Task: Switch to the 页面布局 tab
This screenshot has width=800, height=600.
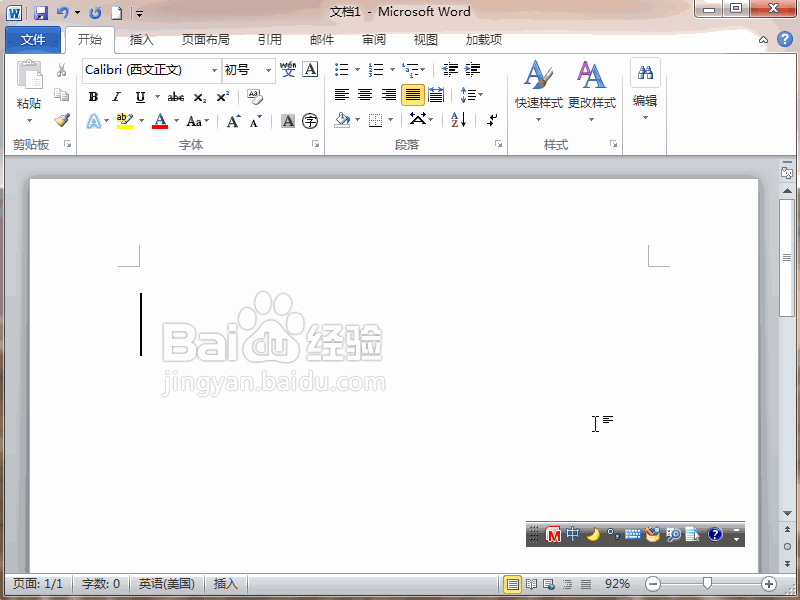Action: pos(205,40)
